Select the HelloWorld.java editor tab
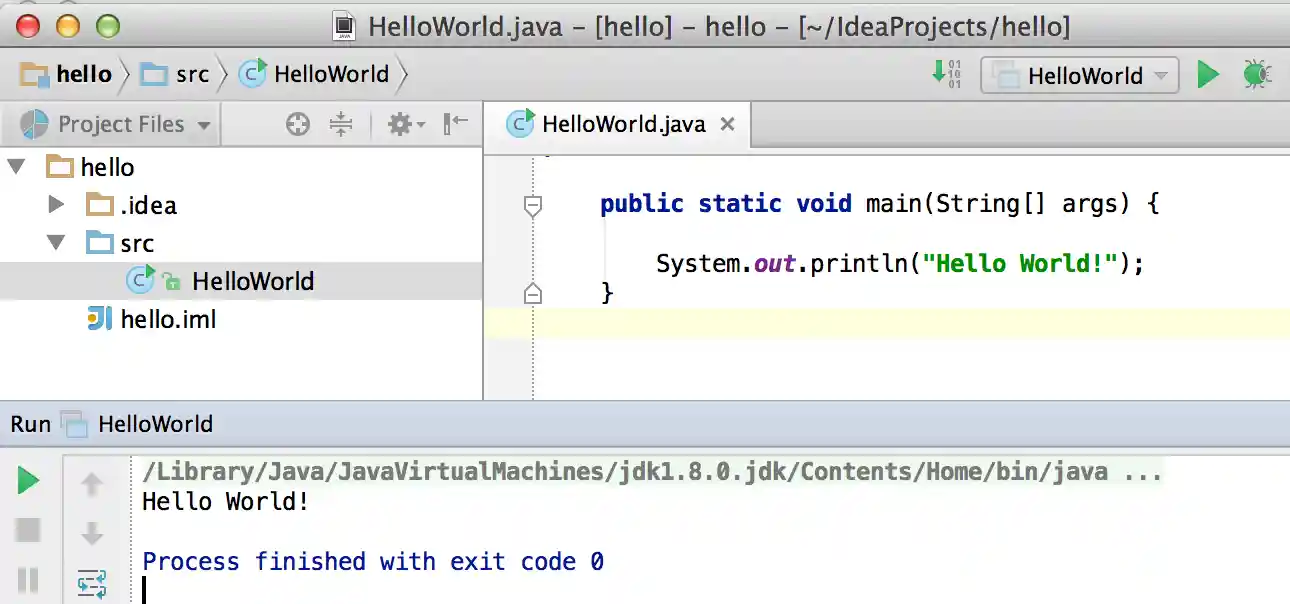This screenshot has height=604, width=1290. [622, 125]
